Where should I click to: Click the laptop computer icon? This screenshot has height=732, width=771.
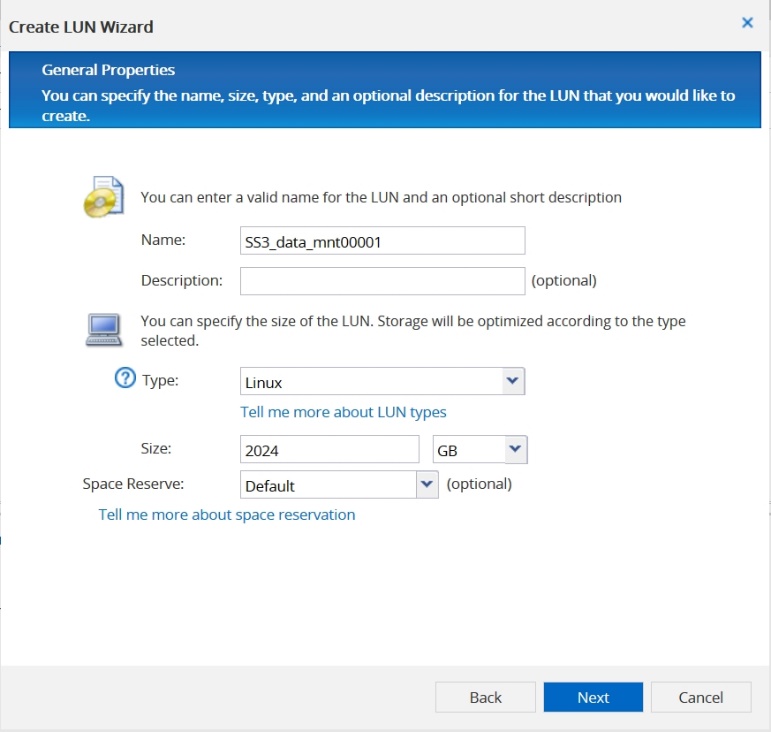[103, 329]
